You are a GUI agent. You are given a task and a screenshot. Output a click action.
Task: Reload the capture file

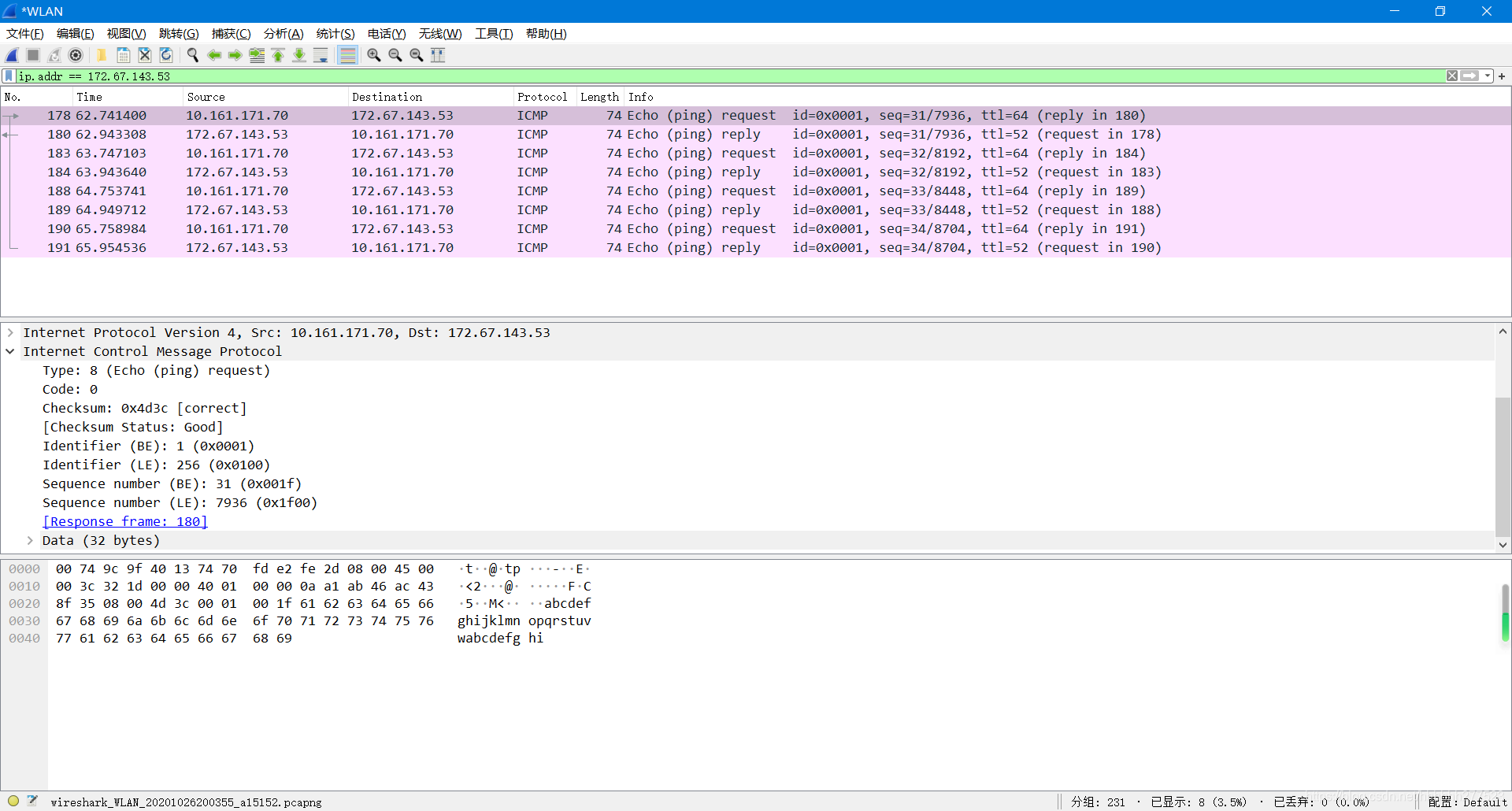pos(166,55)
